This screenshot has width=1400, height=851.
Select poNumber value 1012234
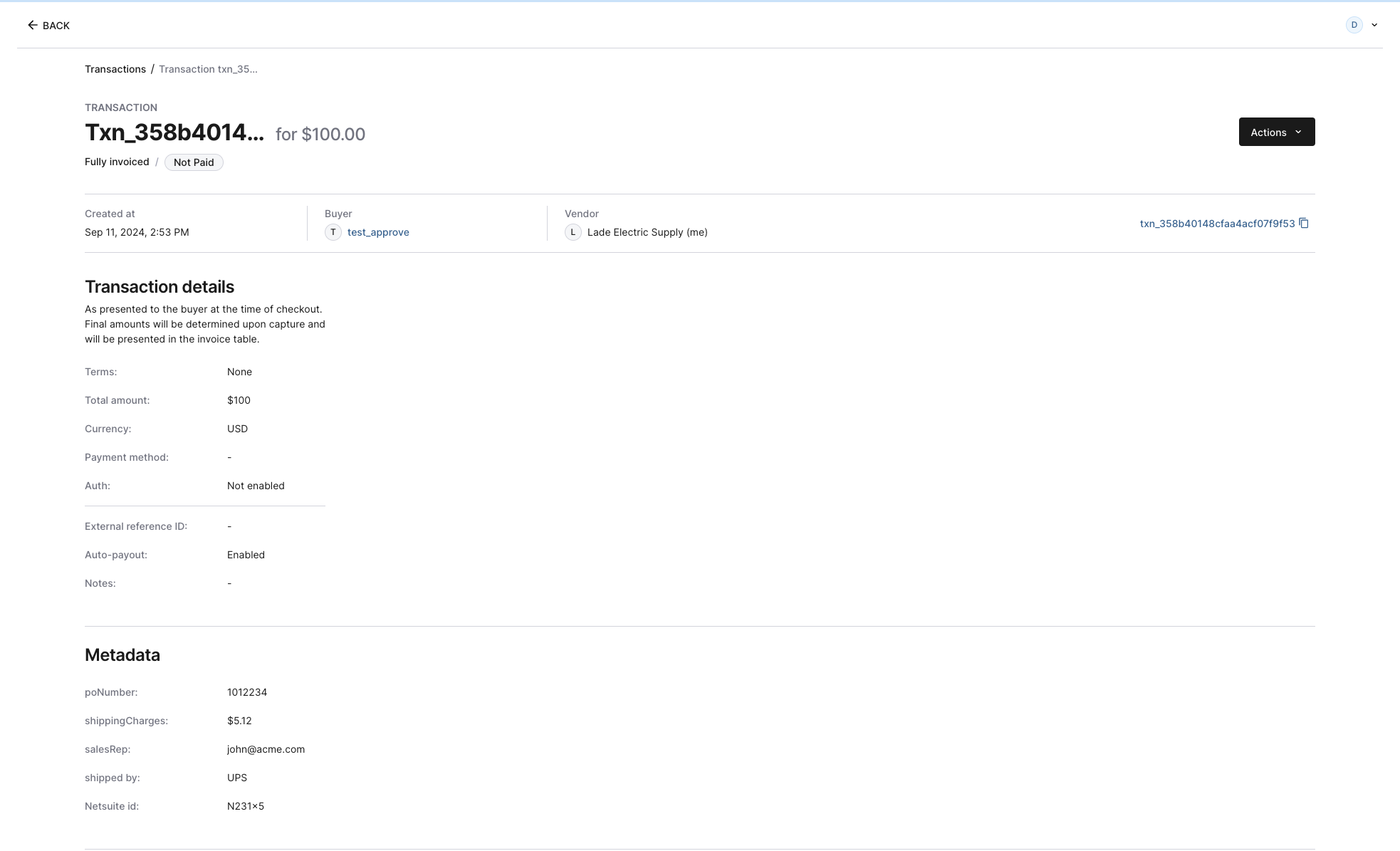pyautogui.click(x=247, y=692)
